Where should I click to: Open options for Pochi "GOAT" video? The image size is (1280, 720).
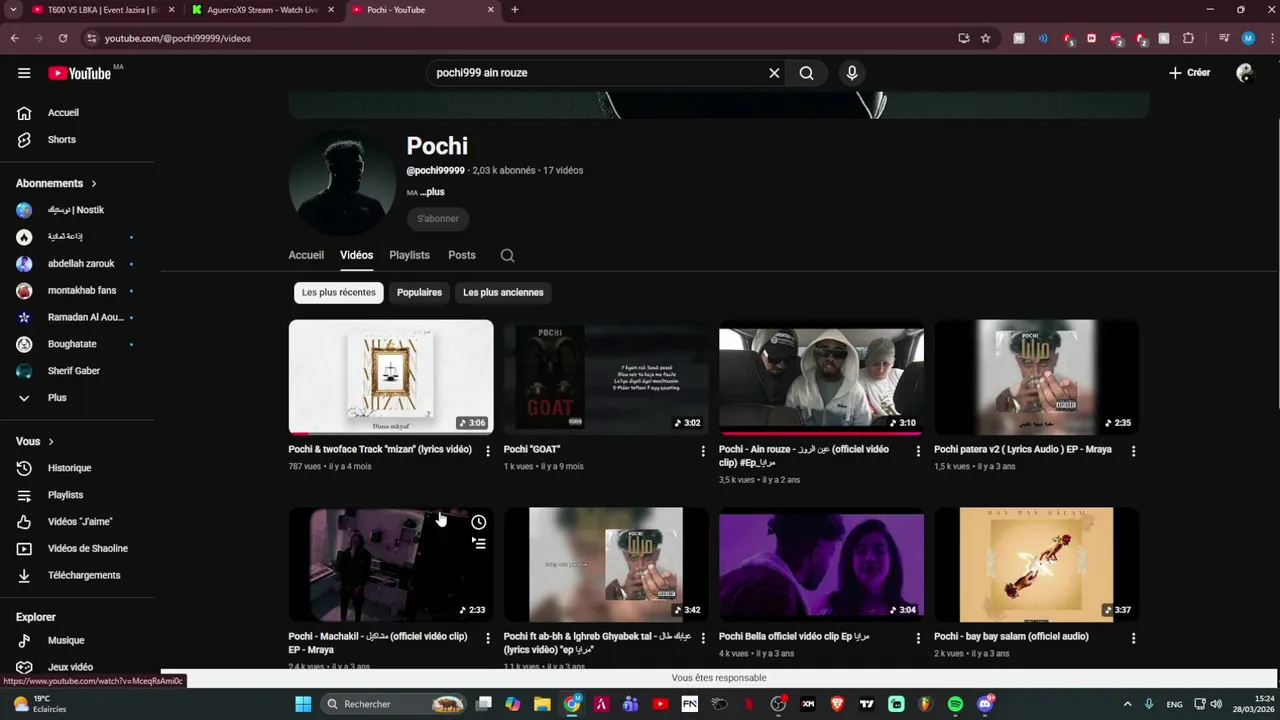pos(703,451)
